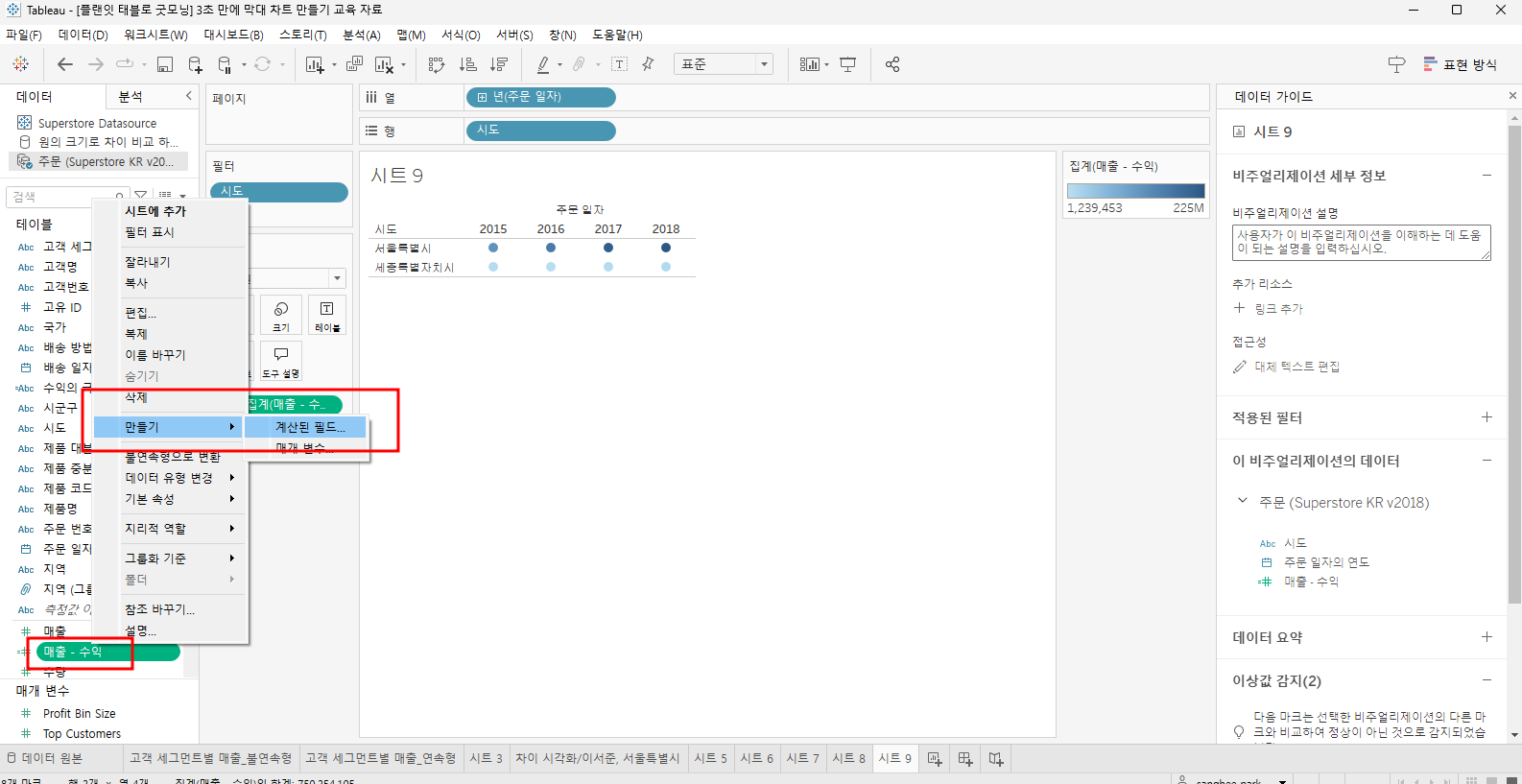This screenshot has height=784, width=1522.
Task: Click the Highlight pen toolbar icon
Action: coord(543,64)
